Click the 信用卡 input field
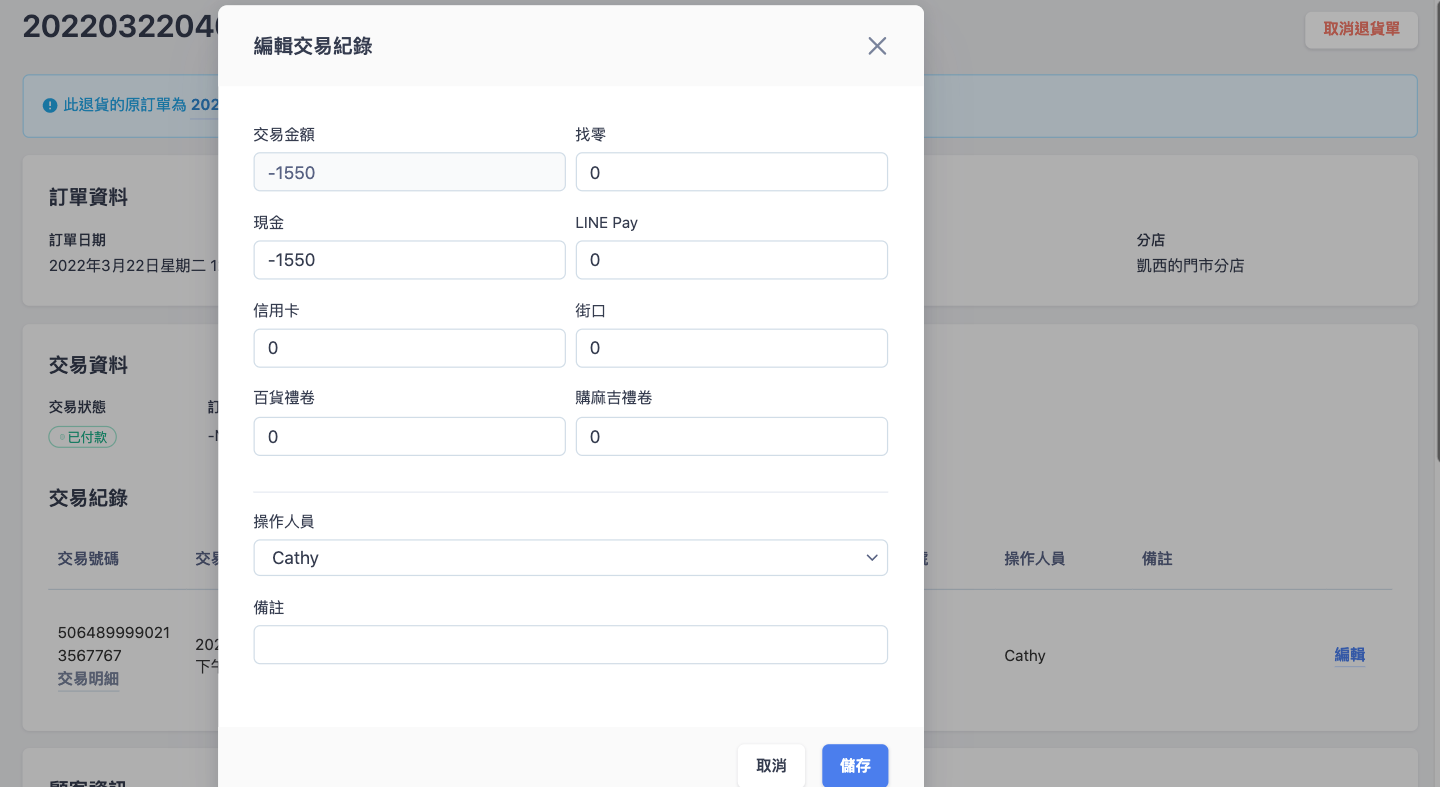Screen dimensions: 1440x787 [409, 348]
